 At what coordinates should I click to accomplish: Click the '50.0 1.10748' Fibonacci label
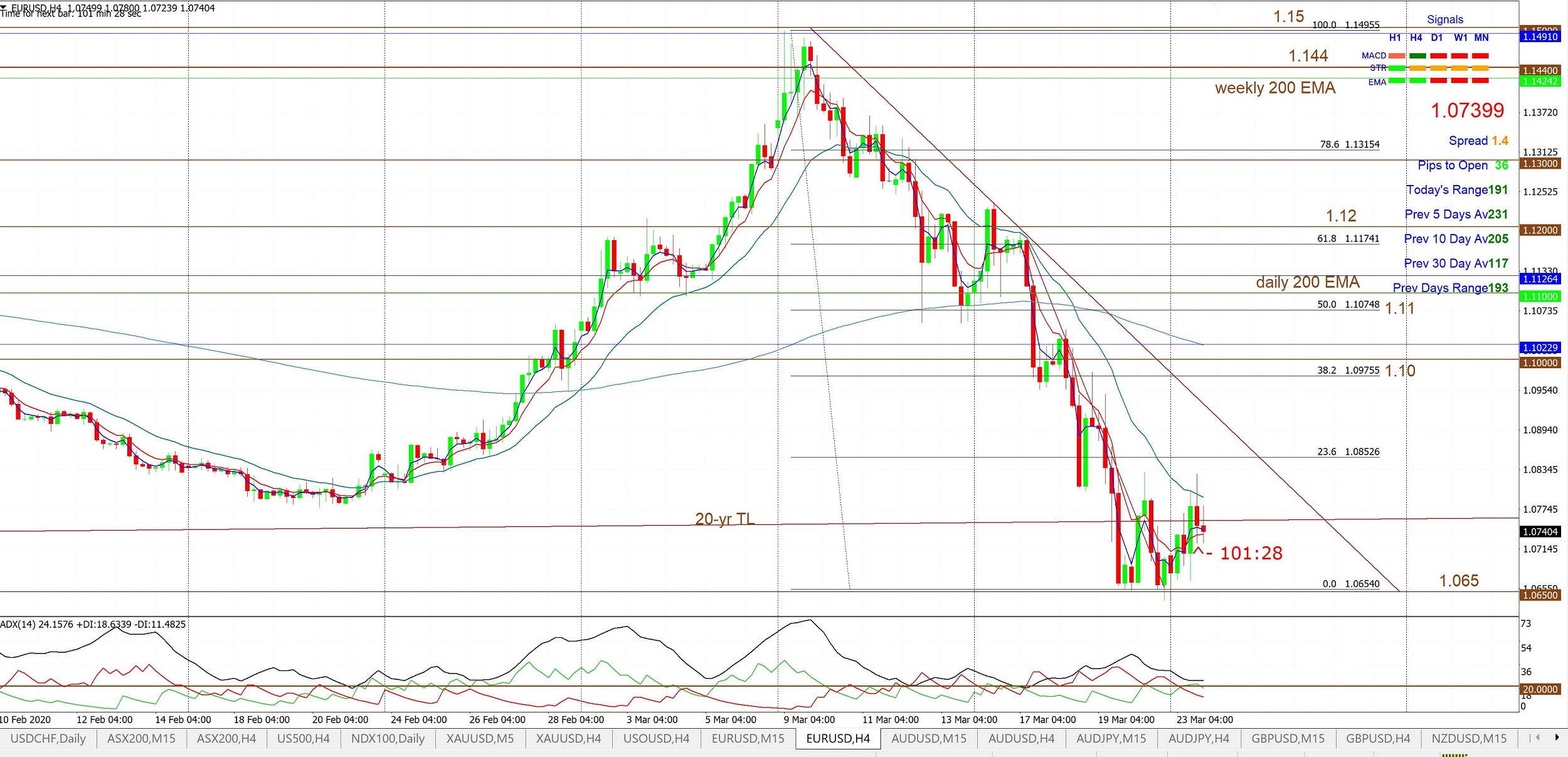pyautogui.click(x=1348, y=304)
